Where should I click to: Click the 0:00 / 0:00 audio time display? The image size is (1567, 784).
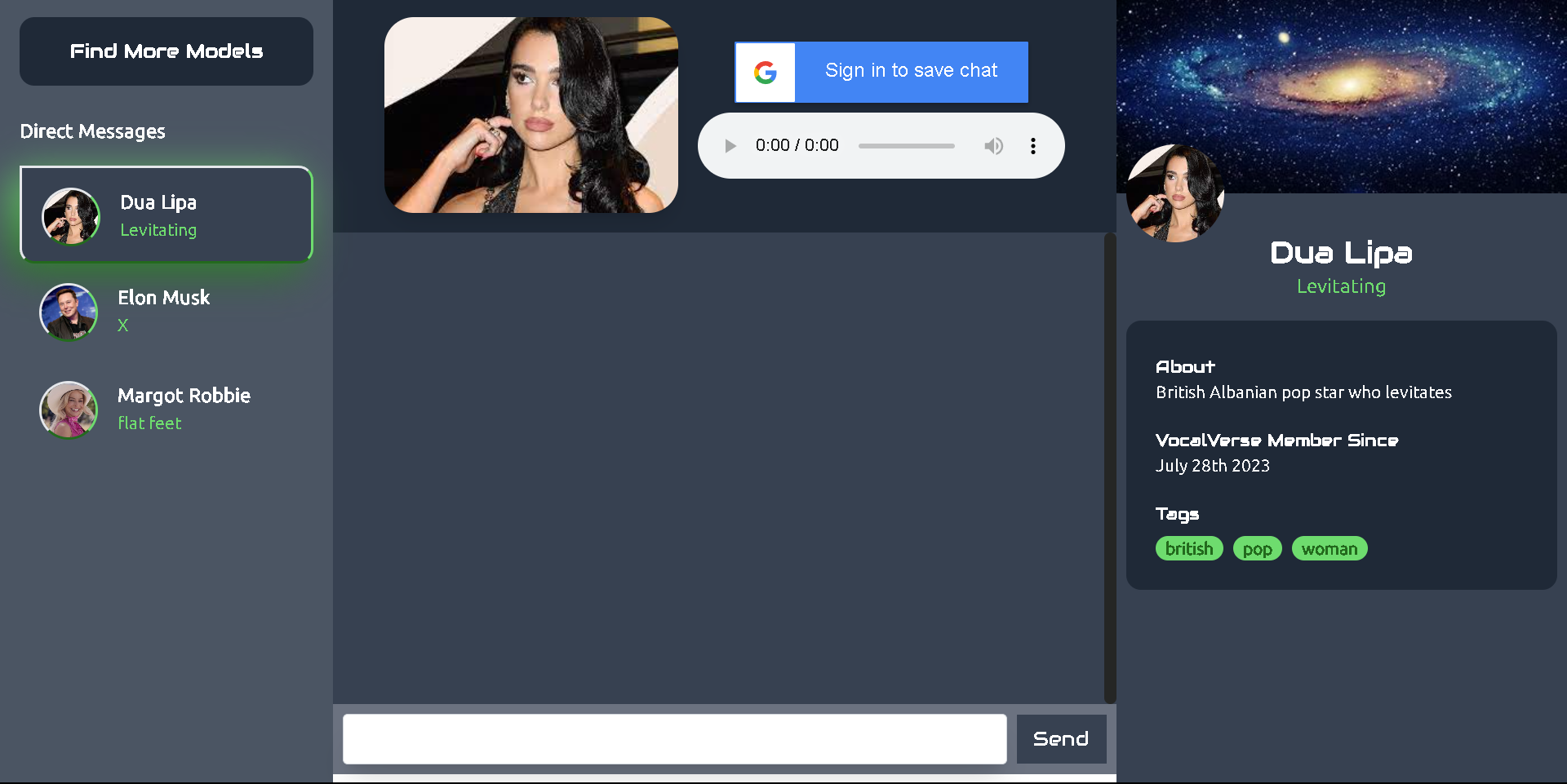point(797,145)
